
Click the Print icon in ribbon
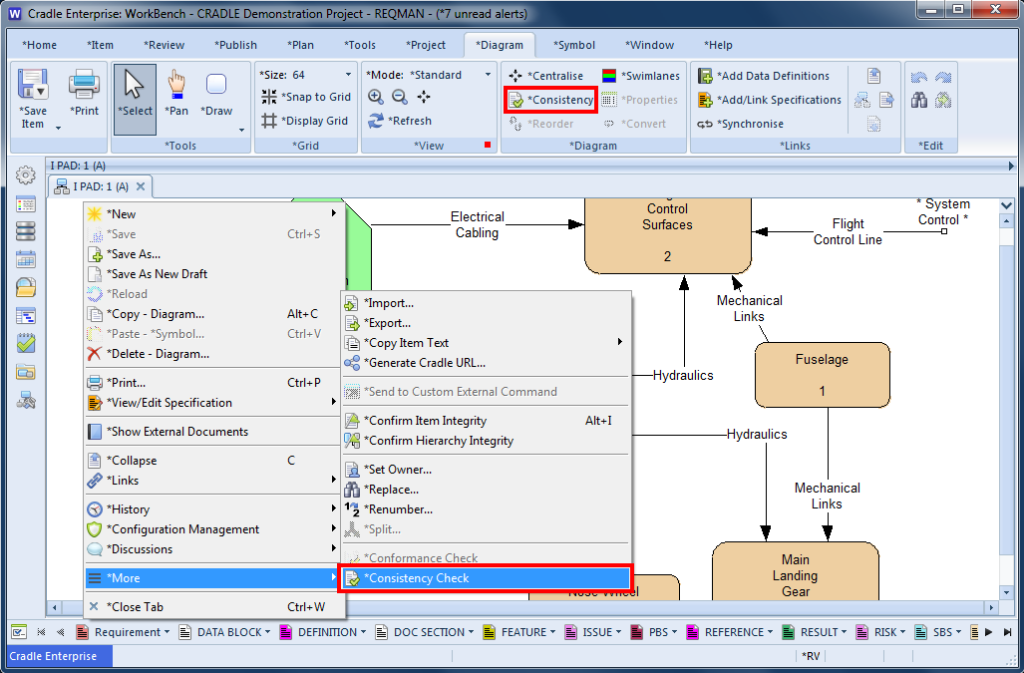pyautogui.click(x=84, y=86)
